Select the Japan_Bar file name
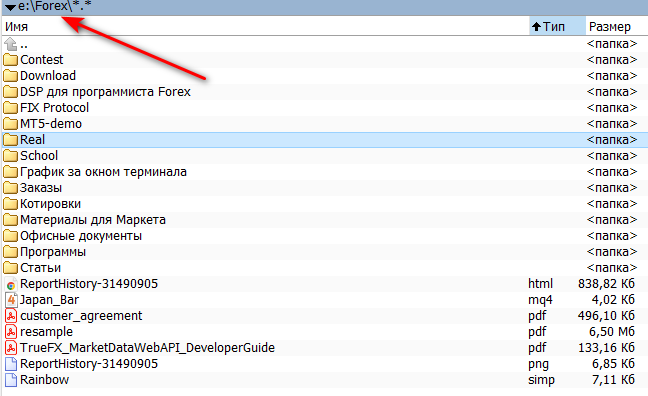648x396 pixels. click(x=50, y=300)
